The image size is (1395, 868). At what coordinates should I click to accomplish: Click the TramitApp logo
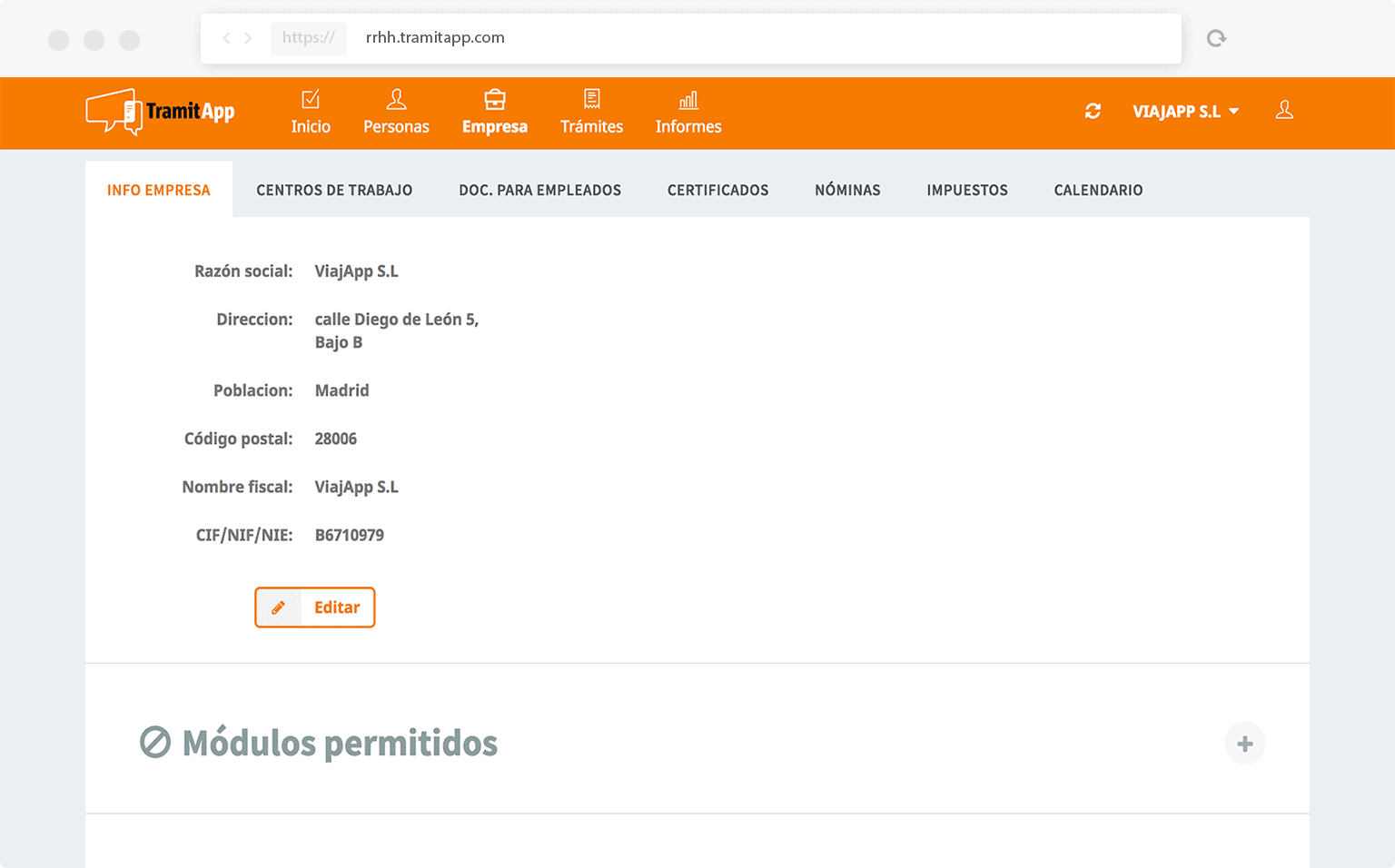161,112
